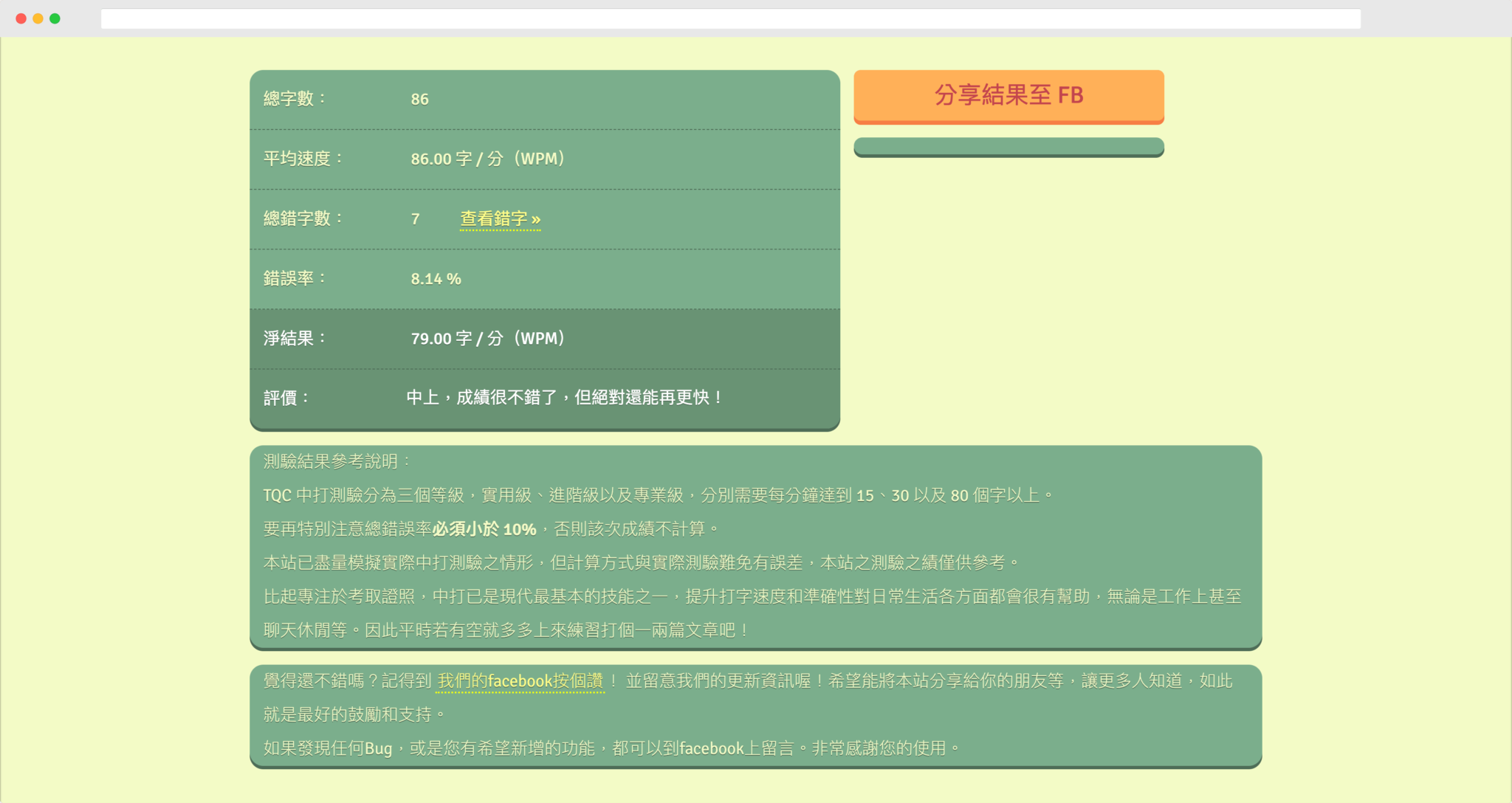Click the highlighted 淨結果 row

point(545,339)
